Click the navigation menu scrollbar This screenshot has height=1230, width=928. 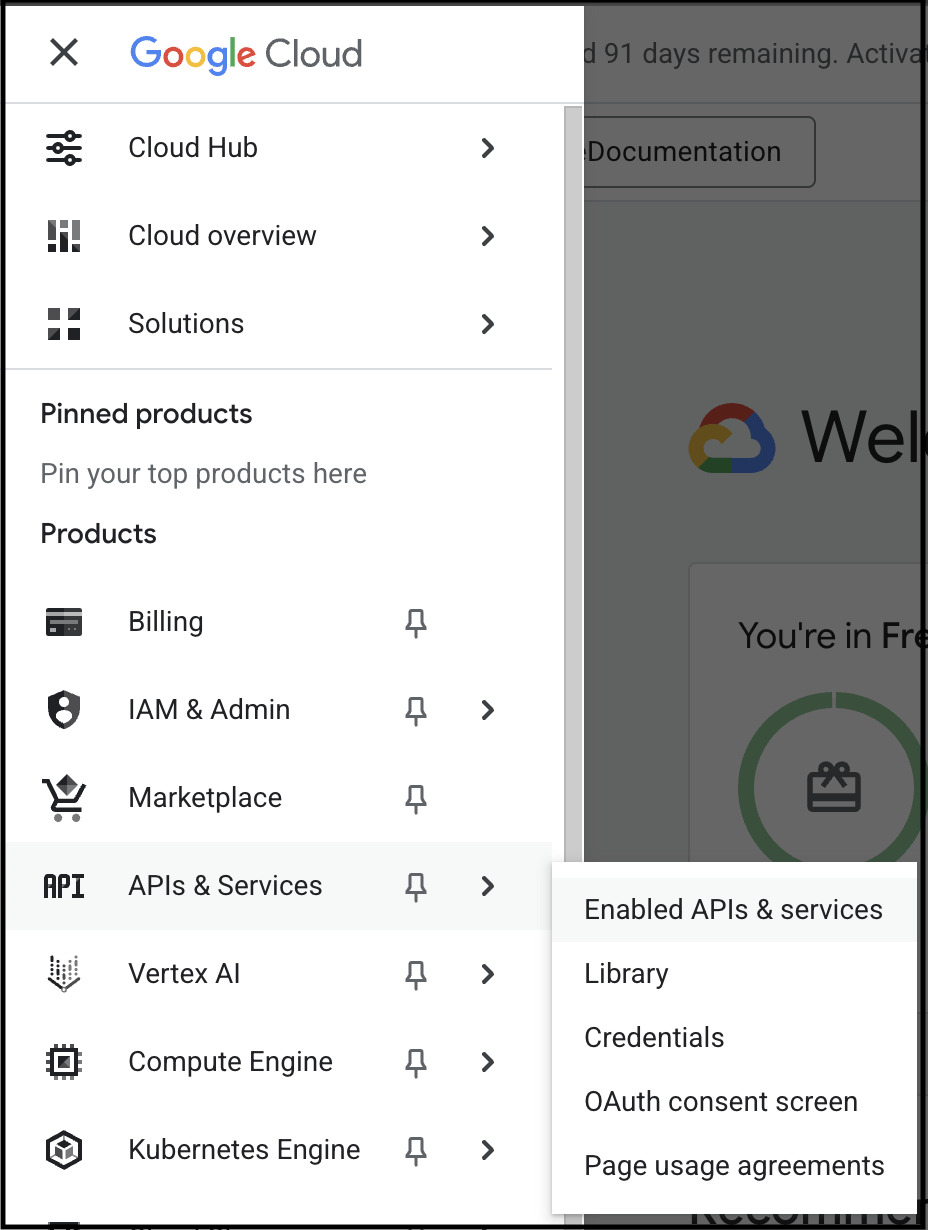tap(573, 480)
